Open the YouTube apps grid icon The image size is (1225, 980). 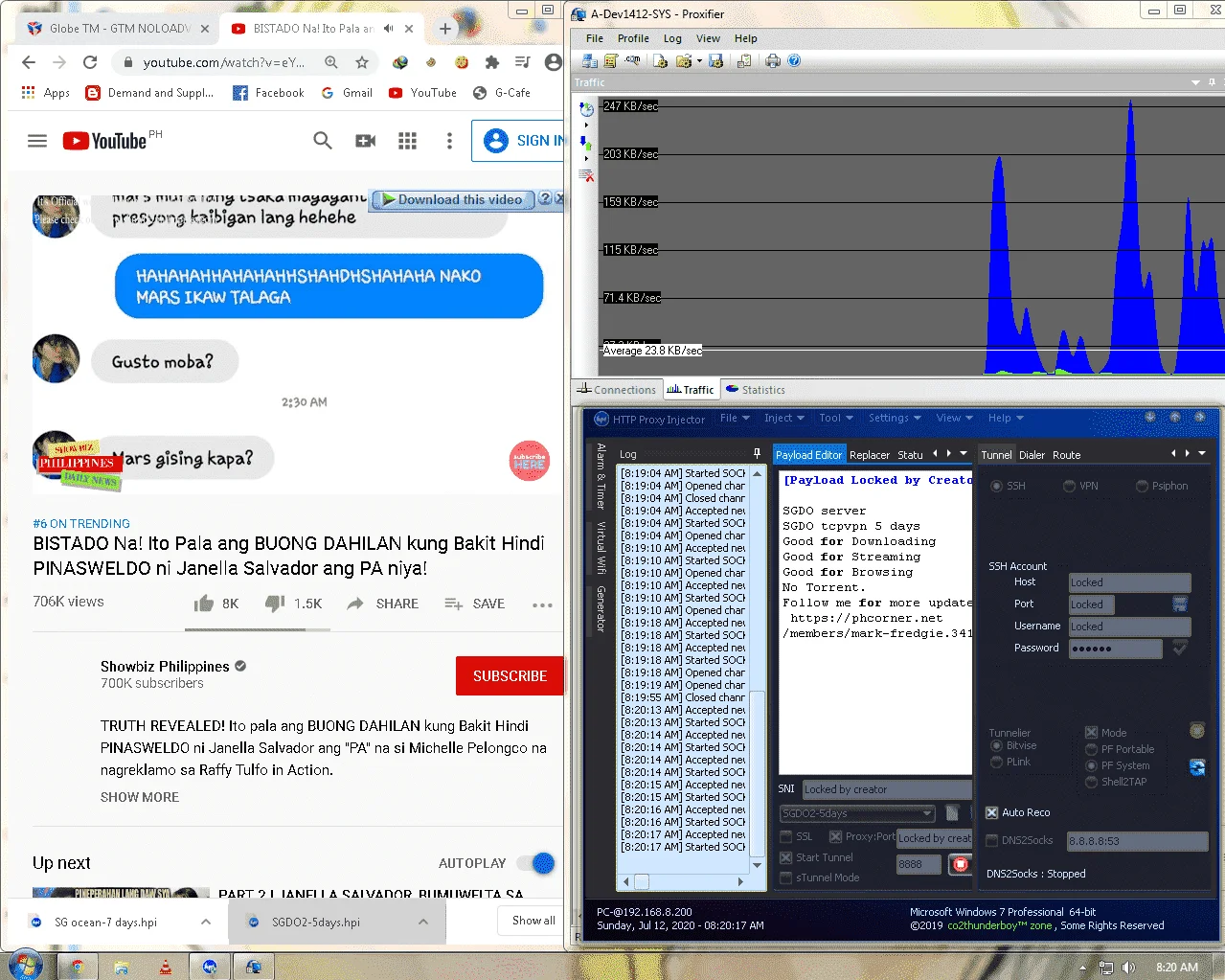click(407, 141)
